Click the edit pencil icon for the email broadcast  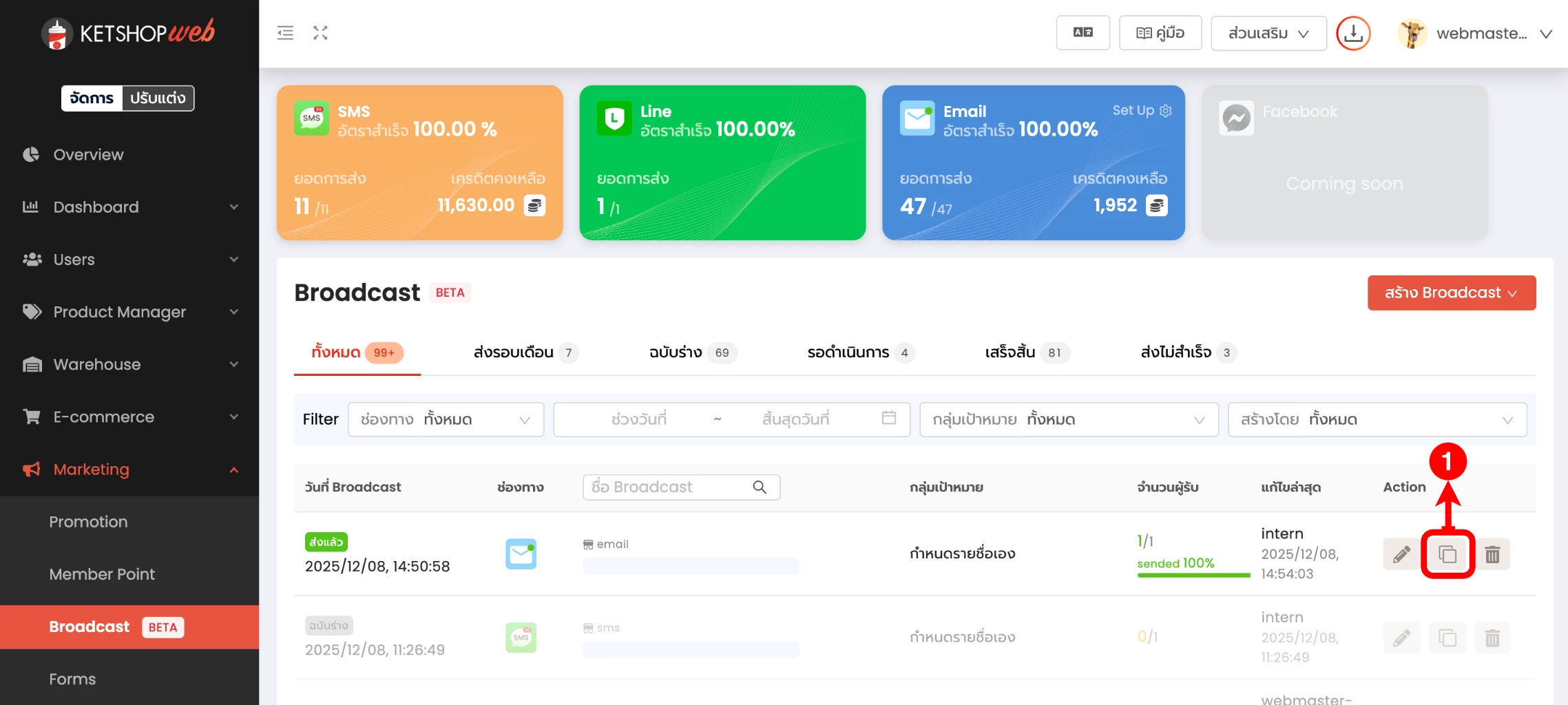1401,554
